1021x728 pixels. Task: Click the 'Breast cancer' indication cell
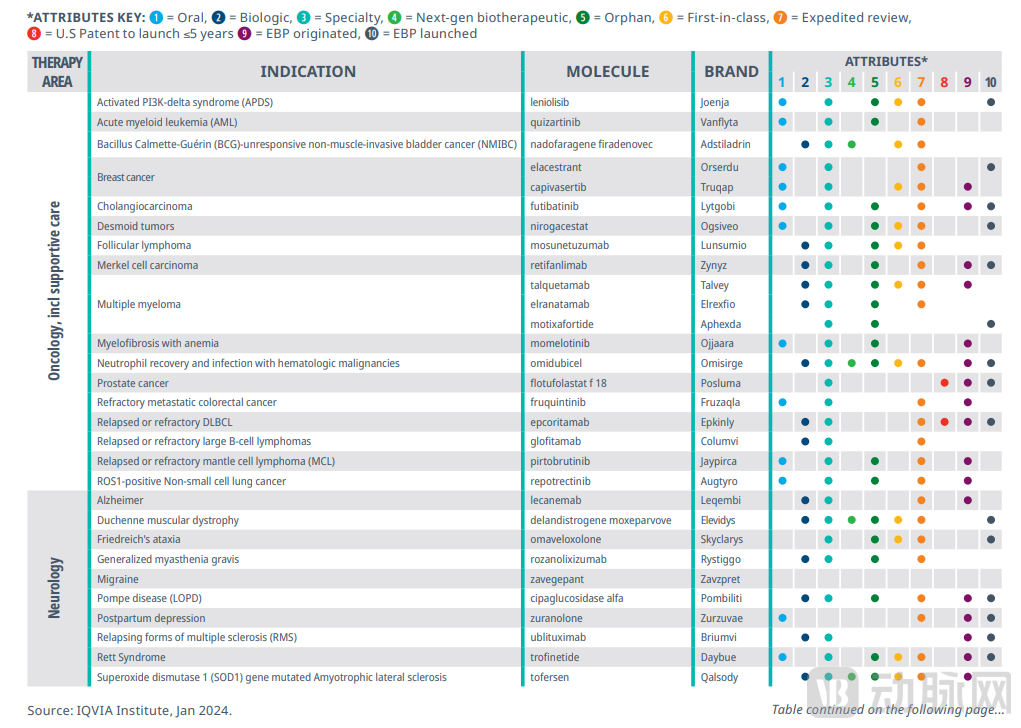click(126, 177)
